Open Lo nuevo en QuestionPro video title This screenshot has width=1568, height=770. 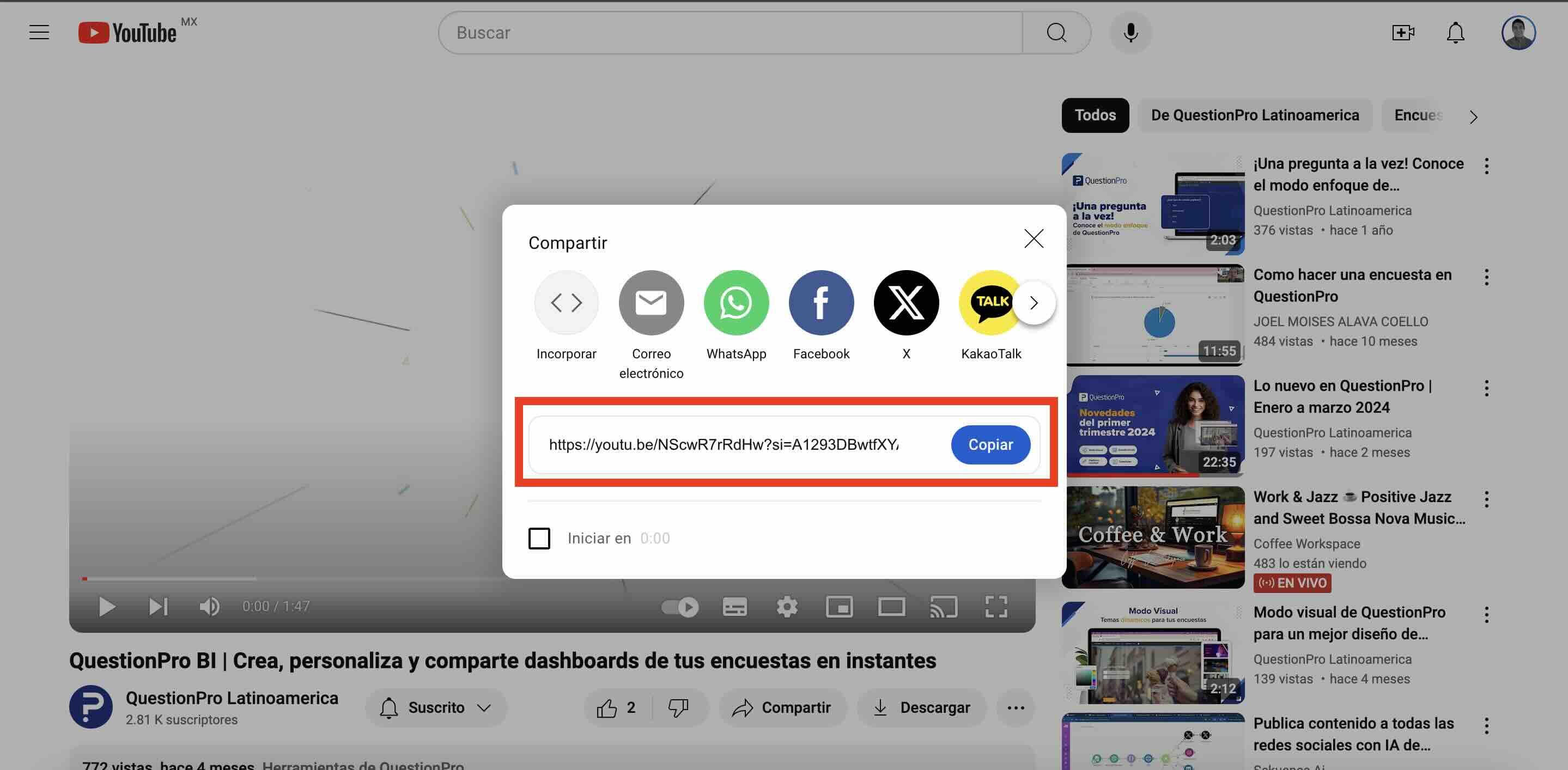(x=1343, y=396)
